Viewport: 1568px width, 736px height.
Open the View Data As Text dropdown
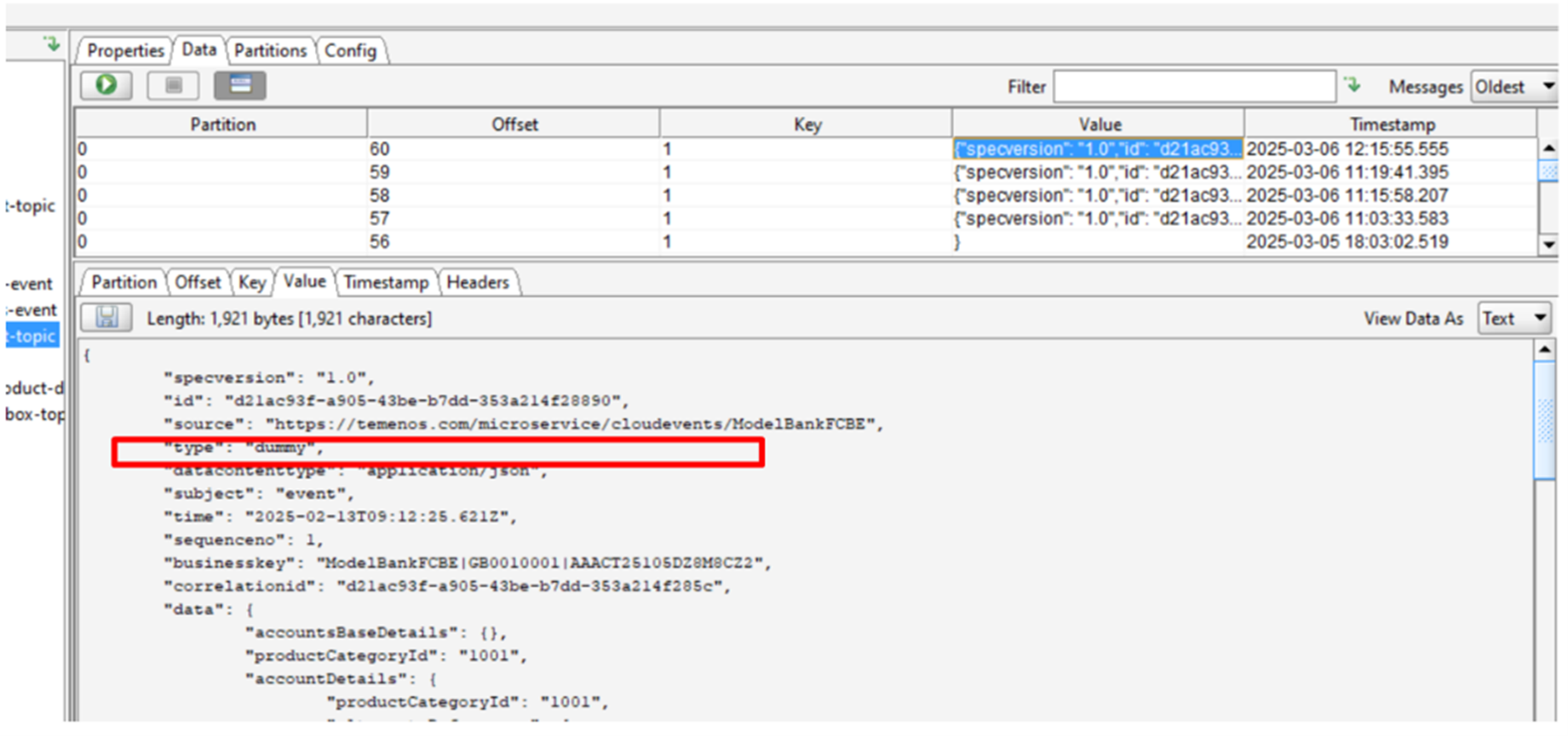point(1513,319)
